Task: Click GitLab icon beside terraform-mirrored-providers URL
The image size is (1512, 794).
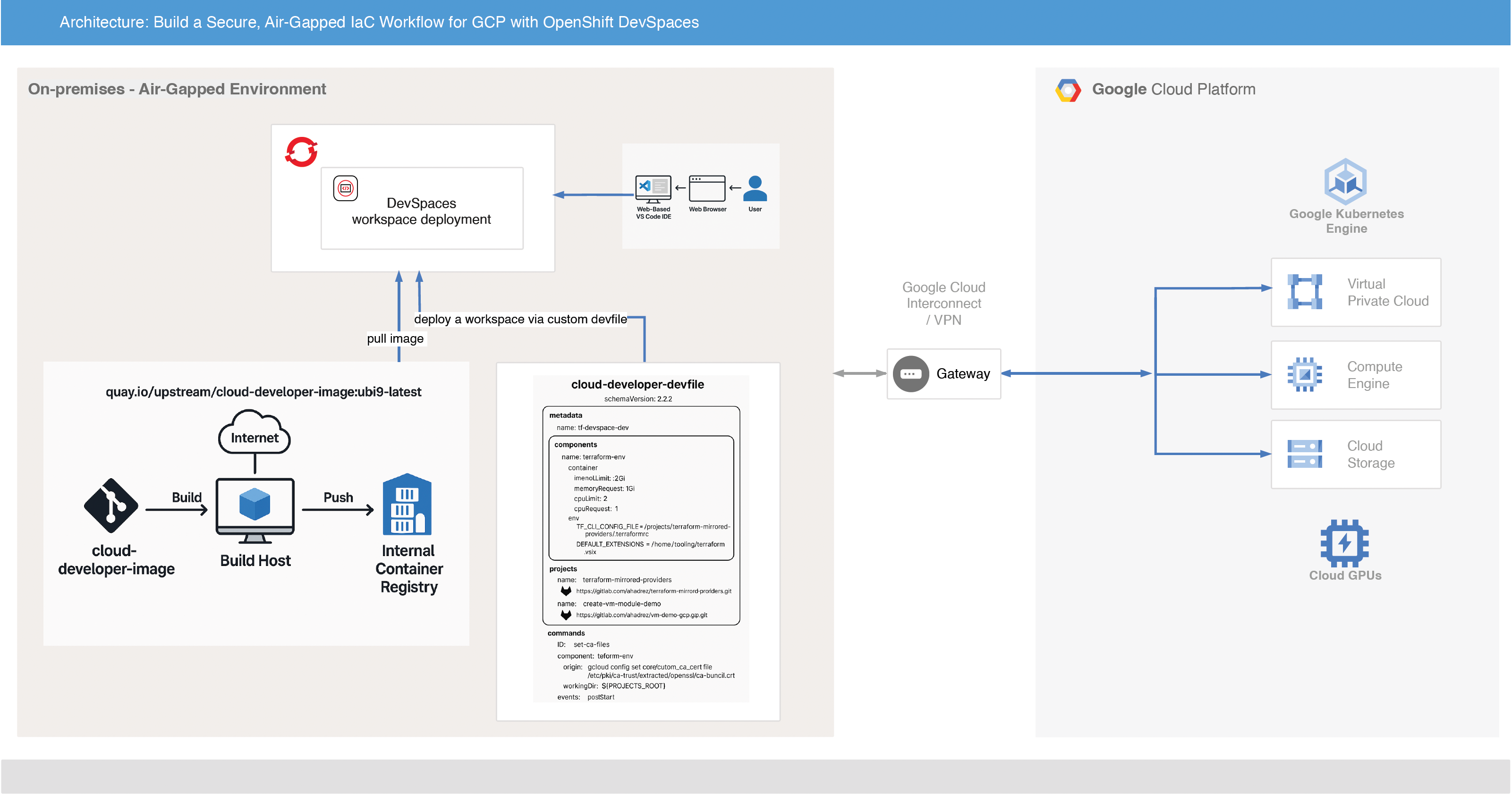Action: 566,591
